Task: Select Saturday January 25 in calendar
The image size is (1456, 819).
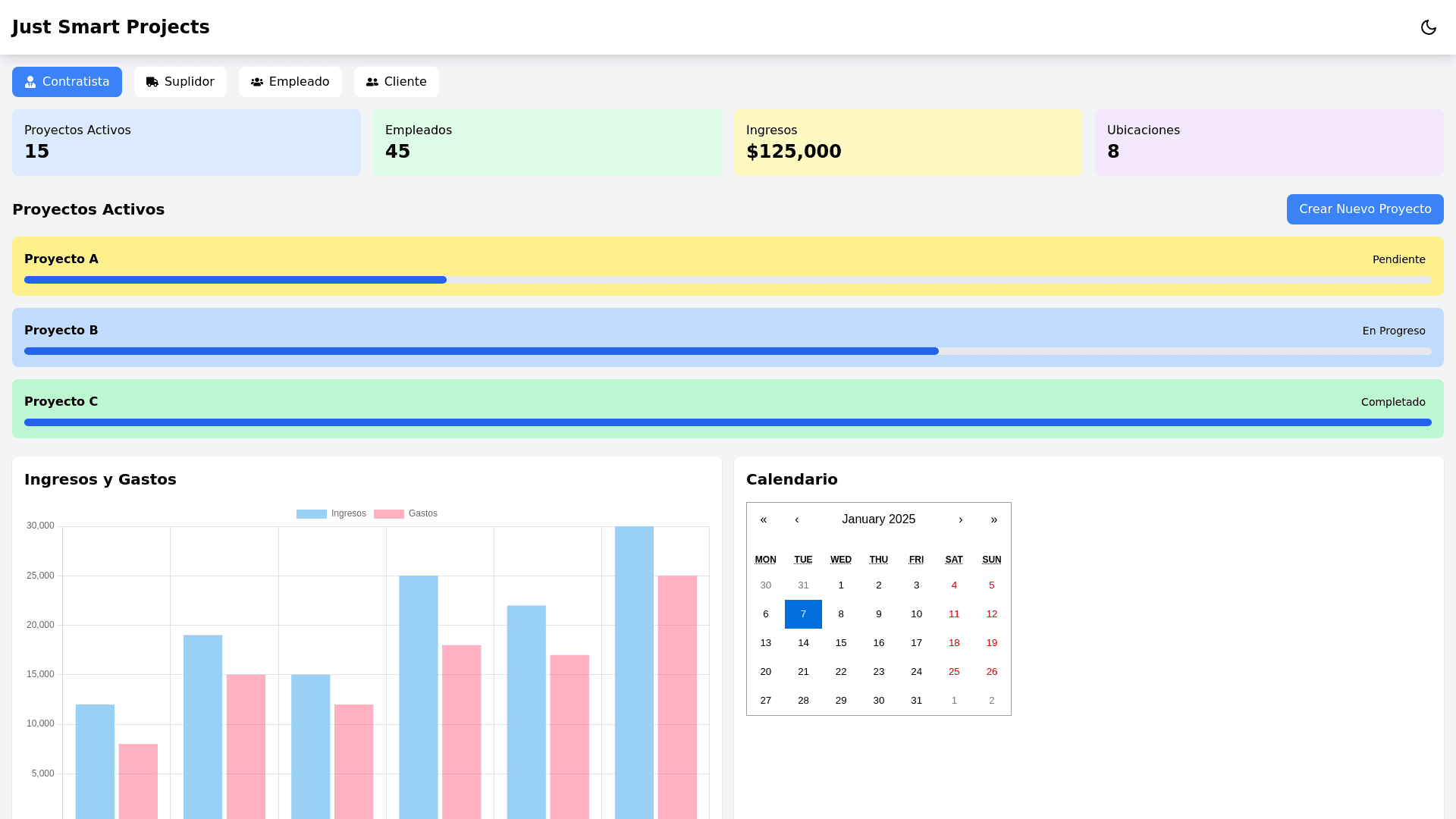Action: click(954, 672)
